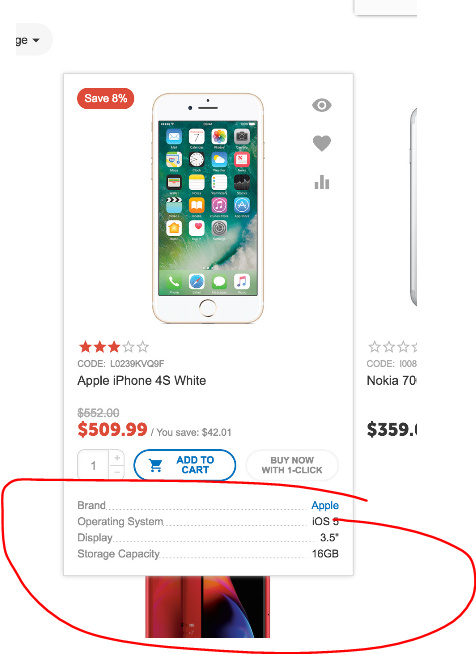Viewport: 476px width, 654px height.
Task: Decrease quantity with the minus stepper
Action: 117,472
